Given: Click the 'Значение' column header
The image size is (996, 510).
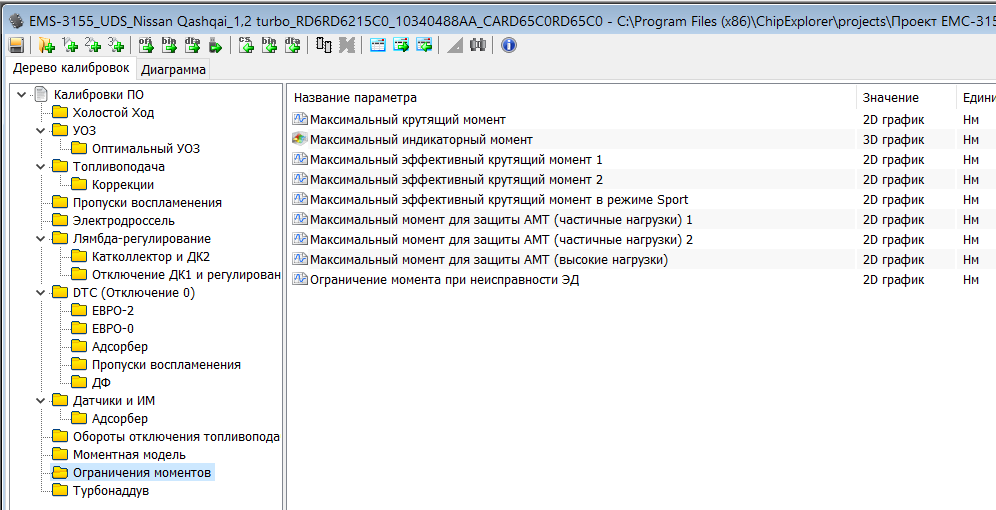Looking at the screenshot, I should [890, 98].
